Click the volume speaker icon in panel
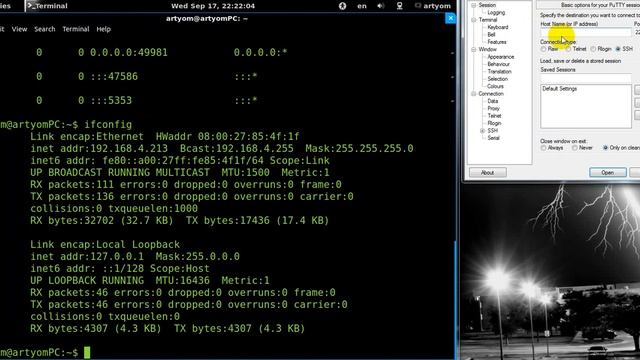Viewport: 640px width, 360px height. (x=381, y=6)
